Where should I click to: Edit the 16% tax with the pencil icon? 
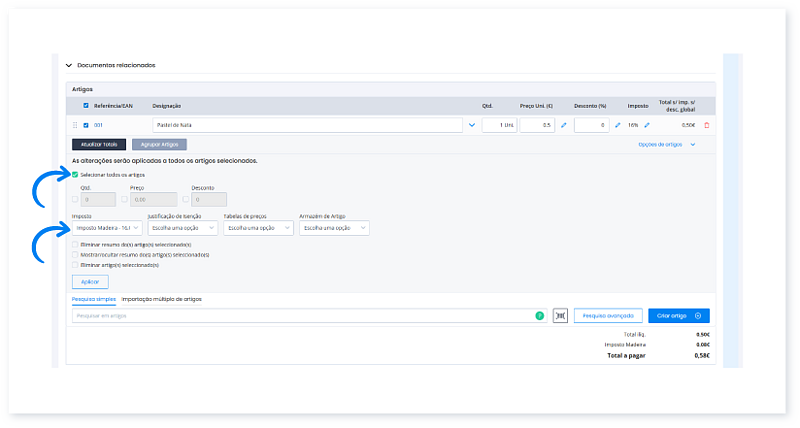pos(647,125)
